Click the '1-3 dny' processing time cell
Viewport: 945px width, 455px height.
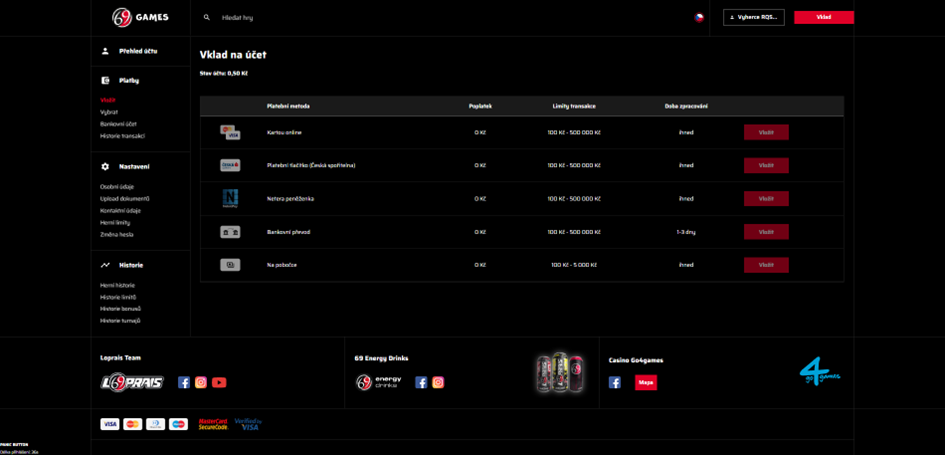coord(686,232)
